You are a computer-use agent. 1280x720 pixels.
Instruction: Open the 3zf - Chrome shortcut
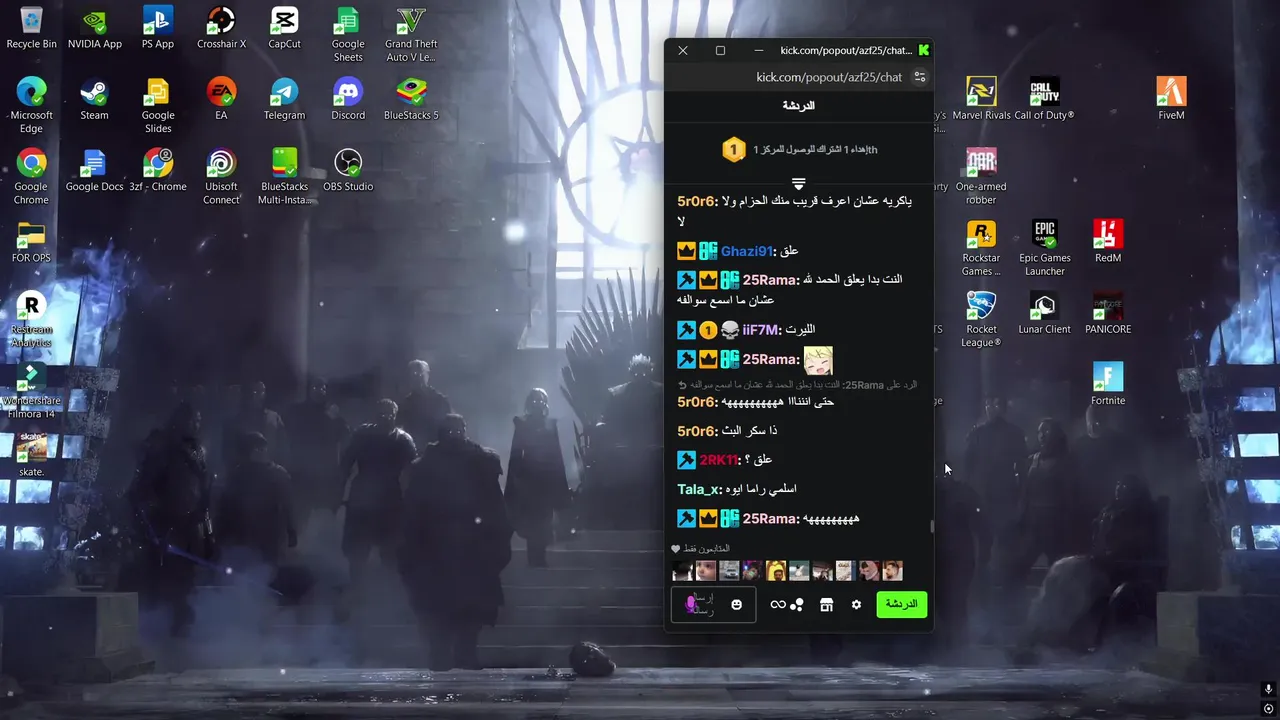click(x=158, y=170)
